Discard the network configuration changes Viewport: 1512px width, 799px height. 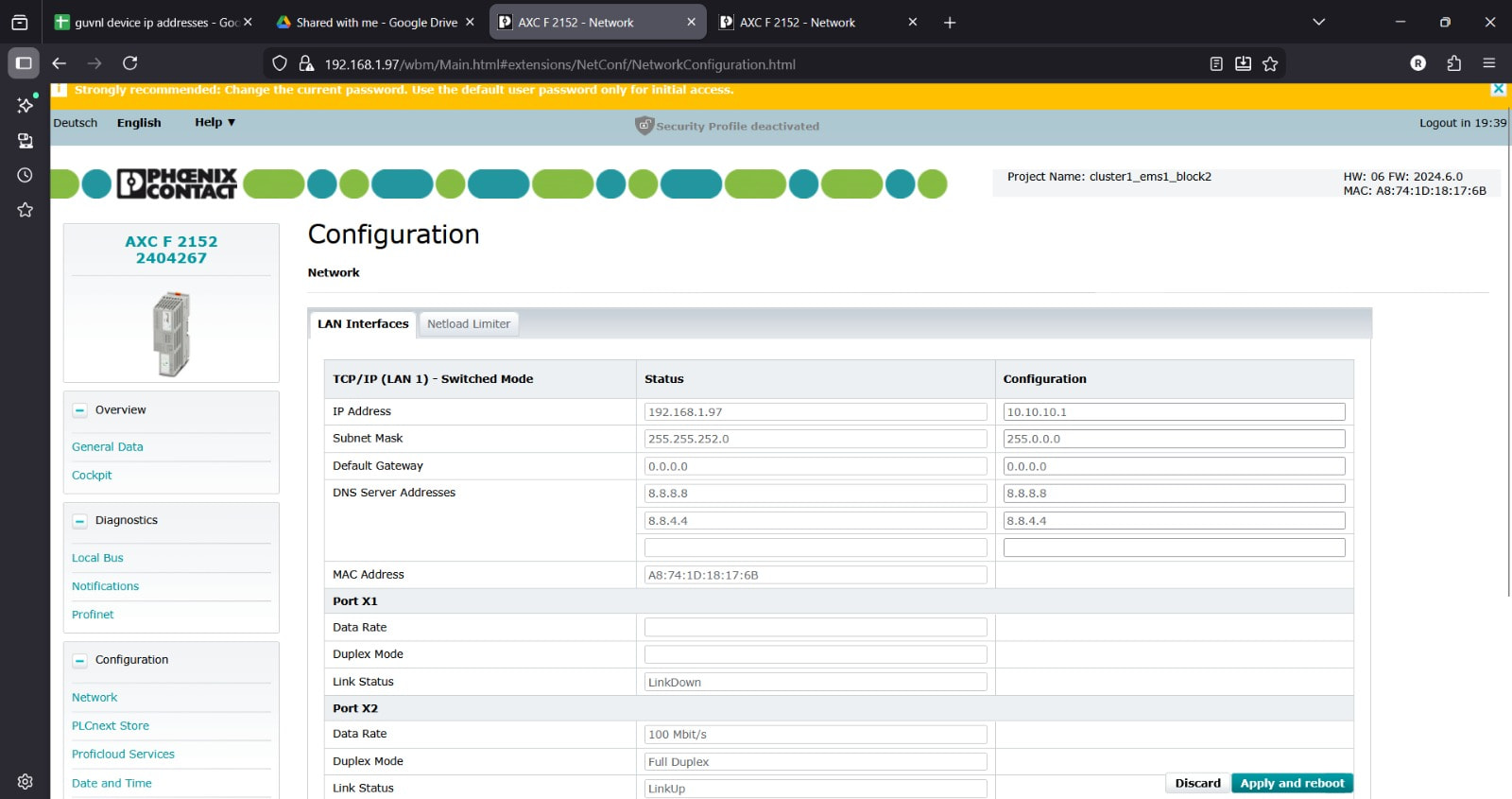1197,783
